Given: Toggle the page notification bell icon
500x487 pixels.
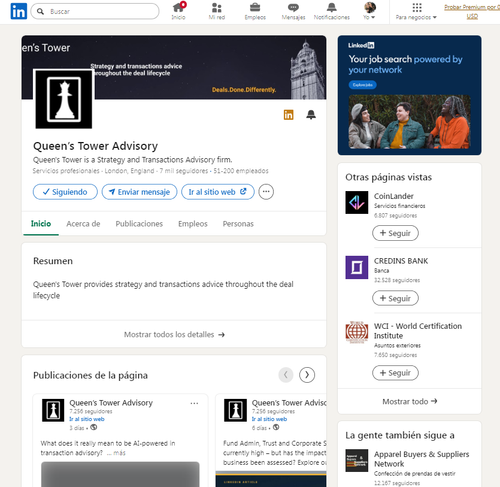Looking at the screenshot, I should tap(311, 115).
